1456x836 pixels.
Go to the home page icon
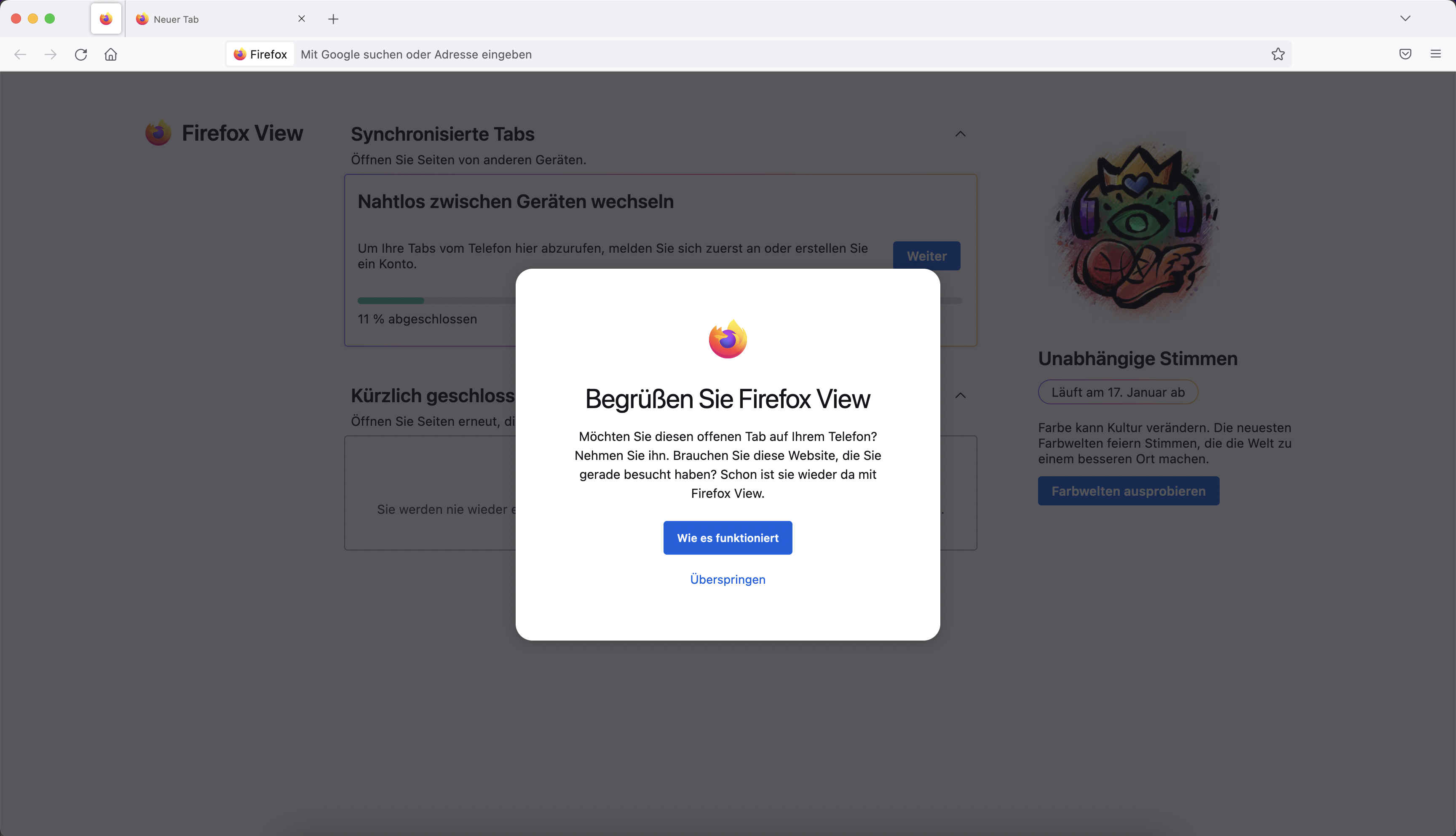pyautogui.click(x=111, y=55)
